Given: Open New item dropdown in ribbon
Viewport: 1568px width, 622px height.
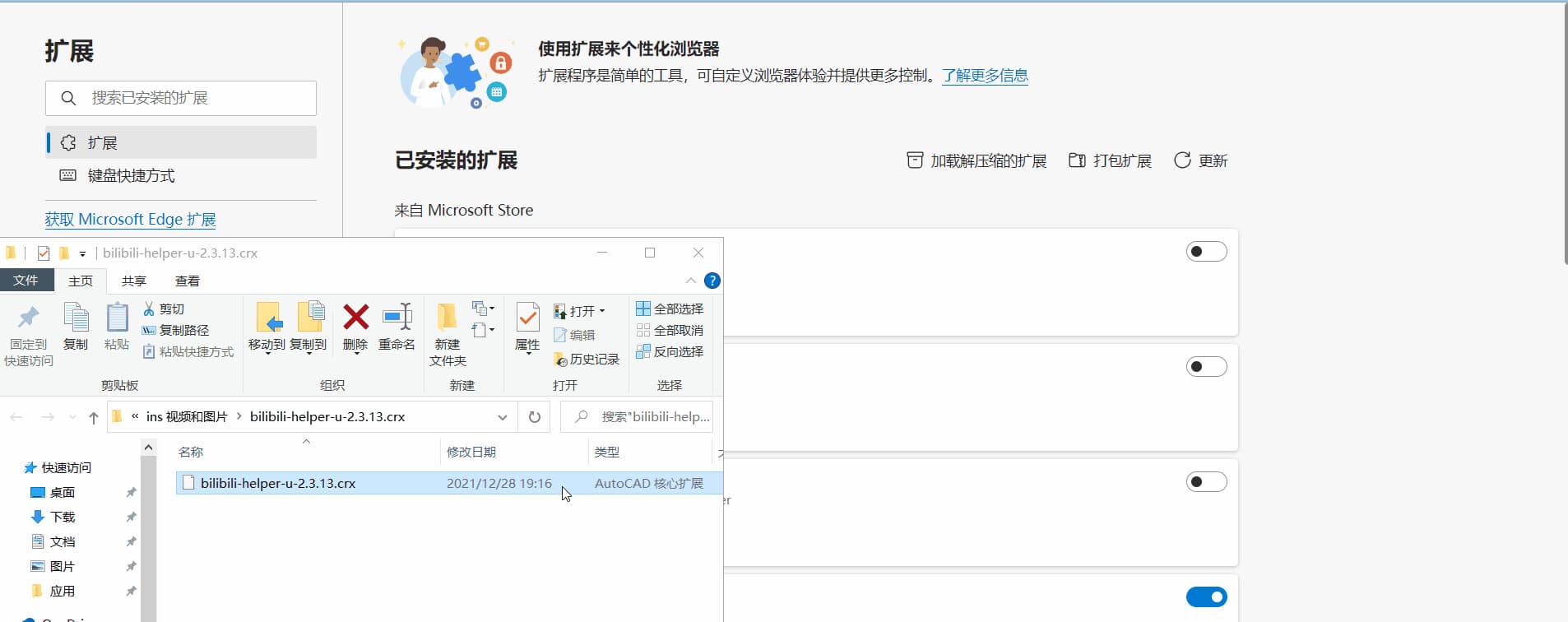Looking at the screenshot, I should tap(483, 309).
